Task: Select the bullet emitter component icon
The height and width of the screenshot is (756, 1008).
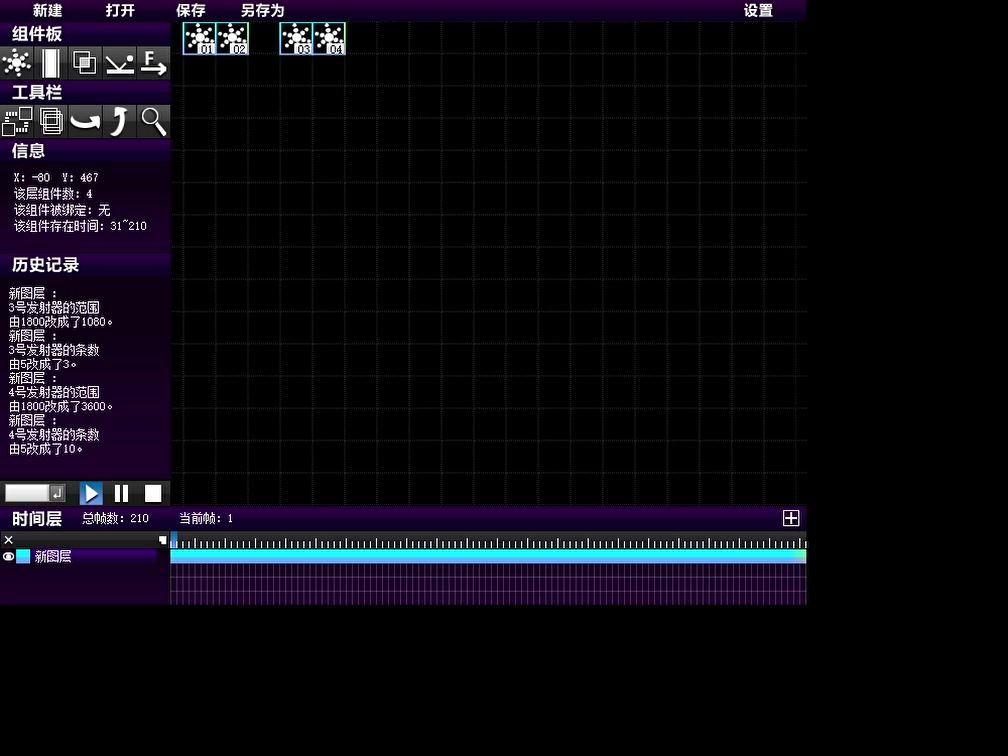Action: coord(17,63)
